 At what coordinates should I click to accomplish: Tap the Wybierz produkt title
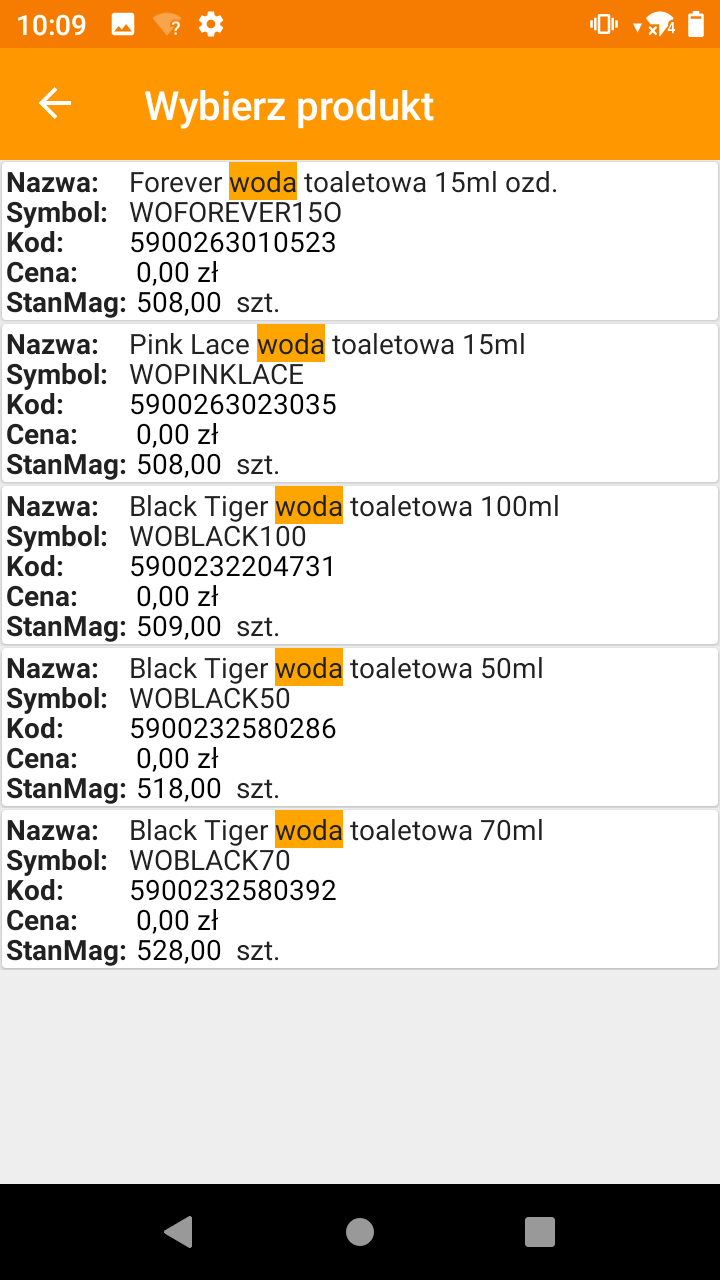[x=290, y=105]
